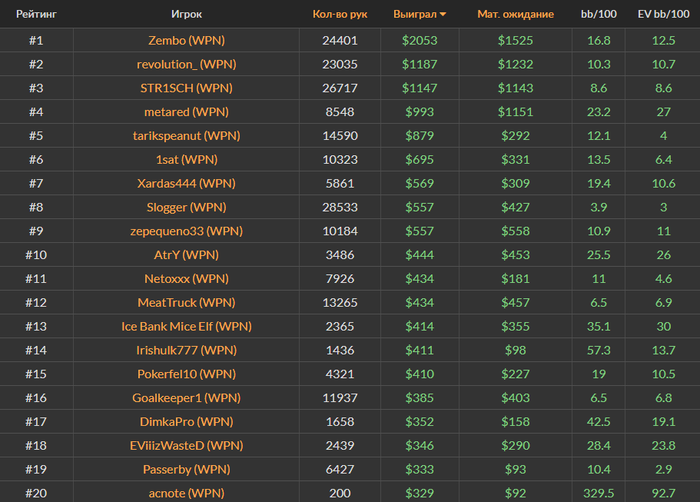Click the Игрок column header
The height and width of the screenshot is (502, 700).
pos(187,14)
